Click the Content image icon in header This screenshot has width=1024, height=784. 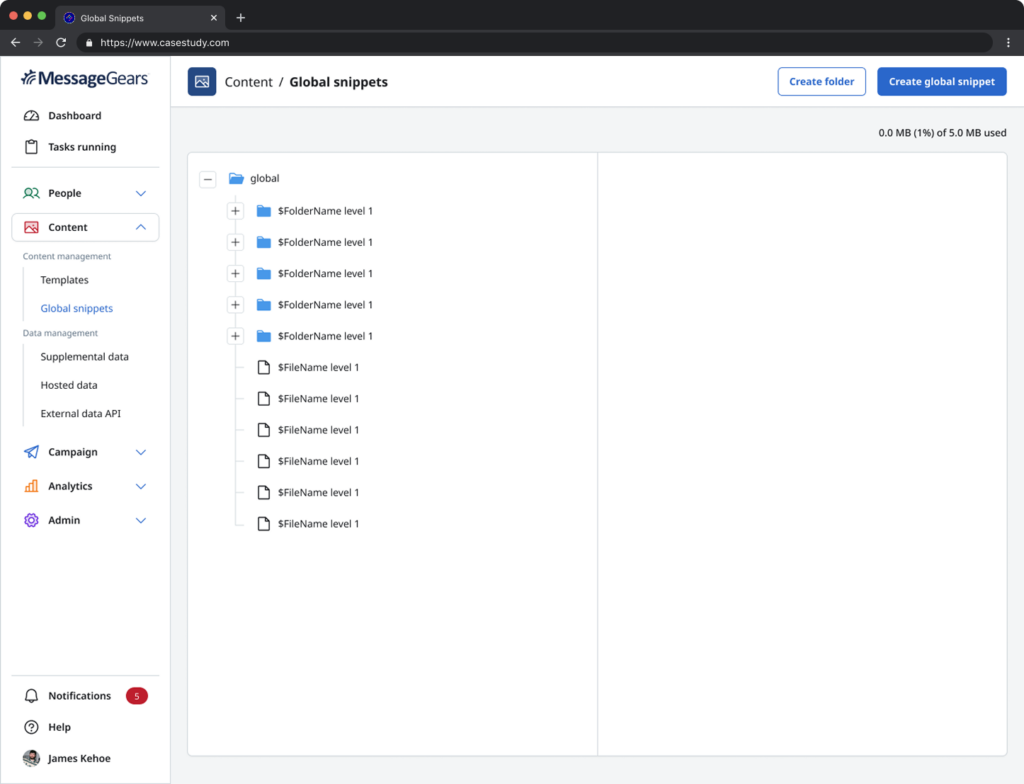coord(202,82)
